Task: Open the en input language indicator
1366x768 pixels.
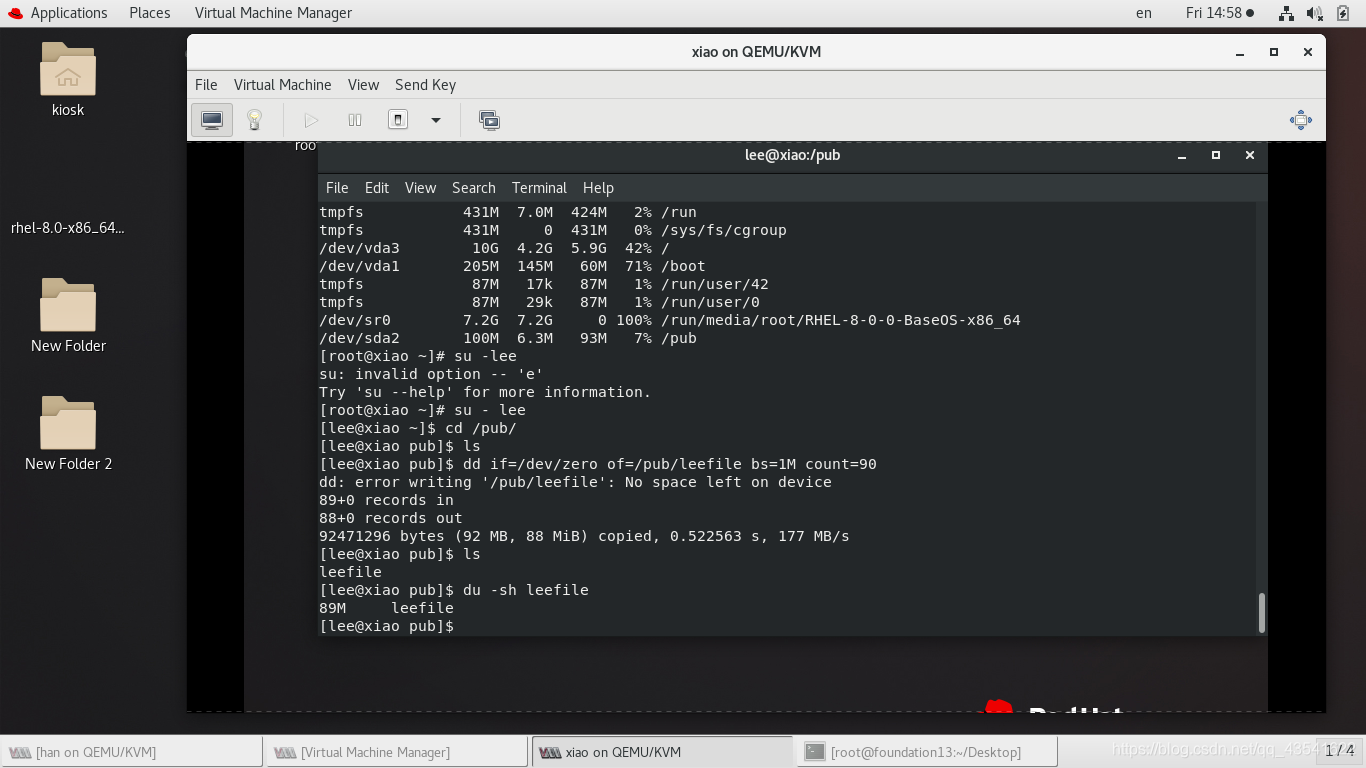Action: tap(1144, 13)
